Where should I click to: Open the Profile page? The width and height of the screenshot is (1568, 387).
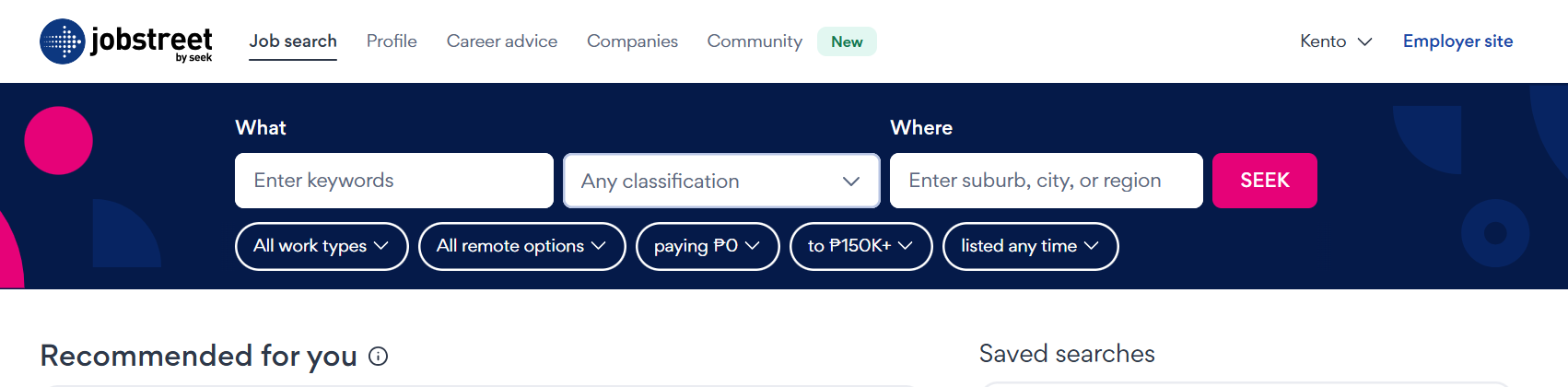pyautogui.click(x=392, y=41)
